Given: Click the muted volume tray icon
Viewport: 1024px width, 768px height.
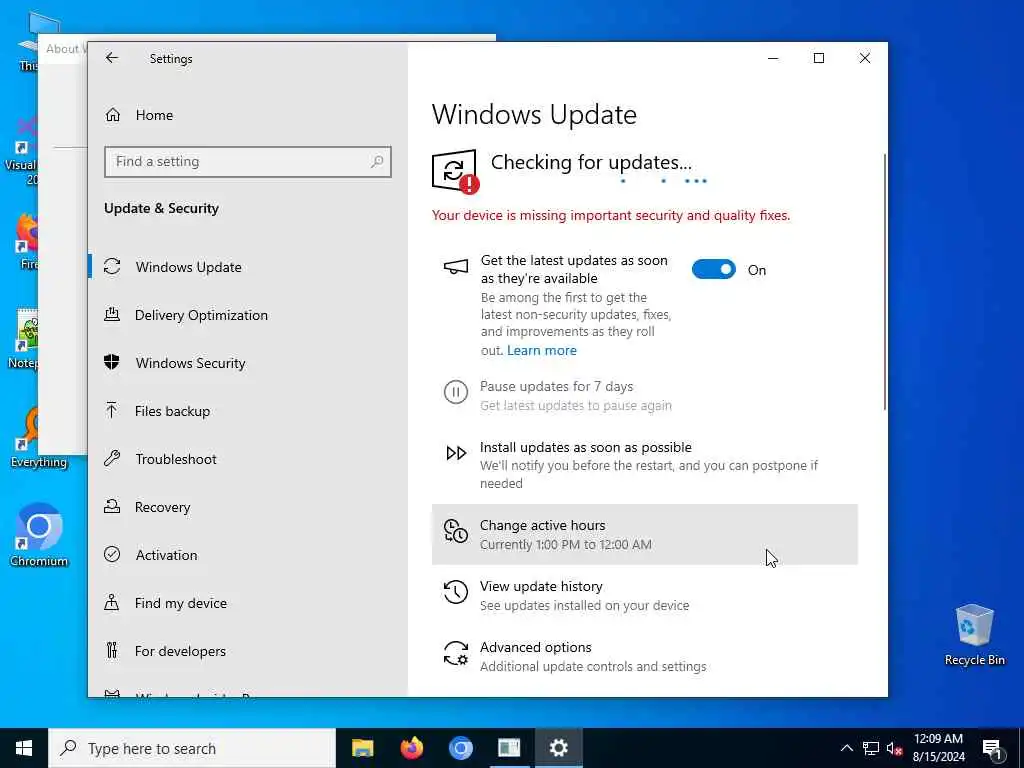Looking at the screenshot, I should coord(894,749).
